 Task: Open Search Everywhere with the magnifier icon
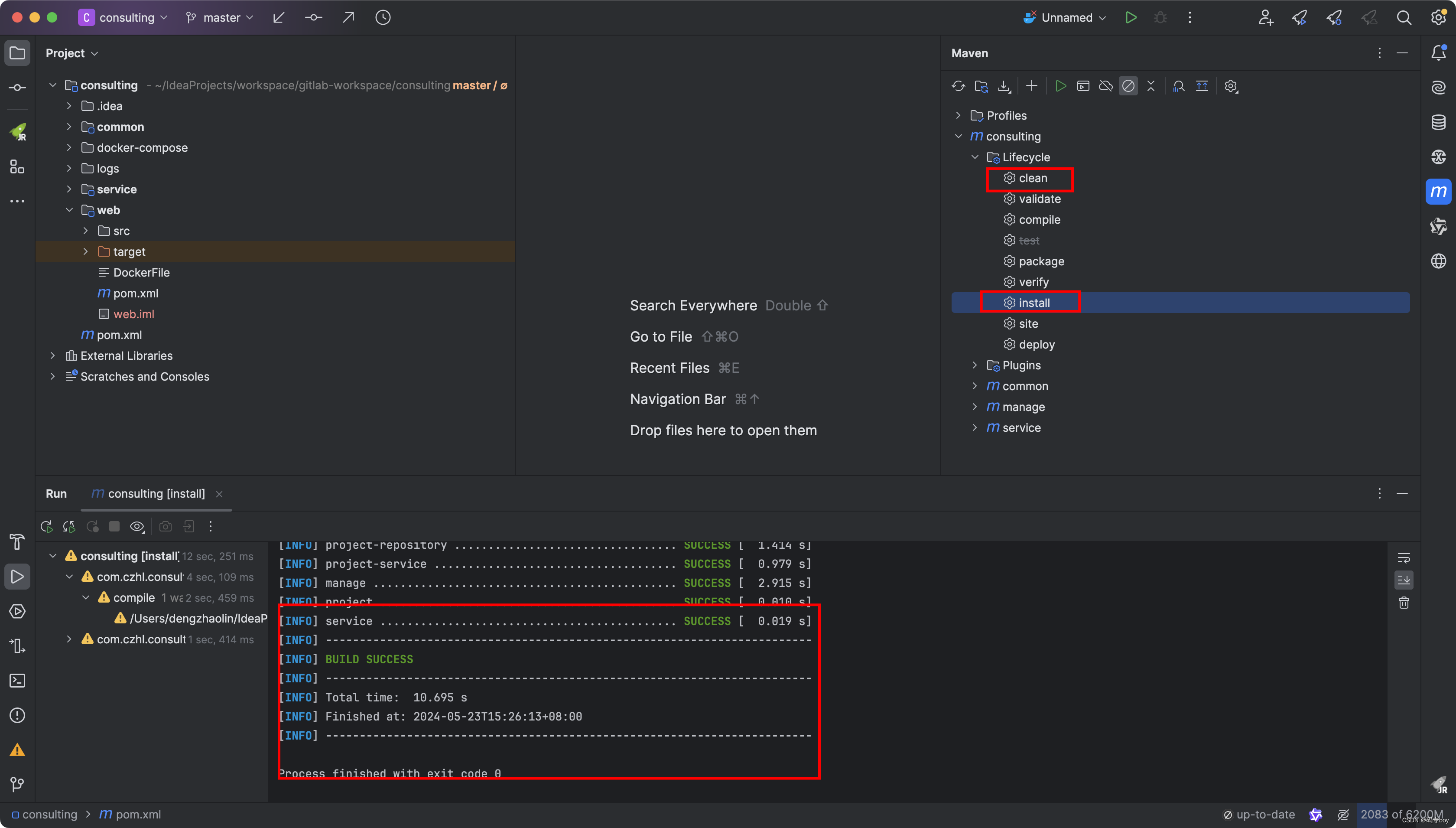(1403, 17)
